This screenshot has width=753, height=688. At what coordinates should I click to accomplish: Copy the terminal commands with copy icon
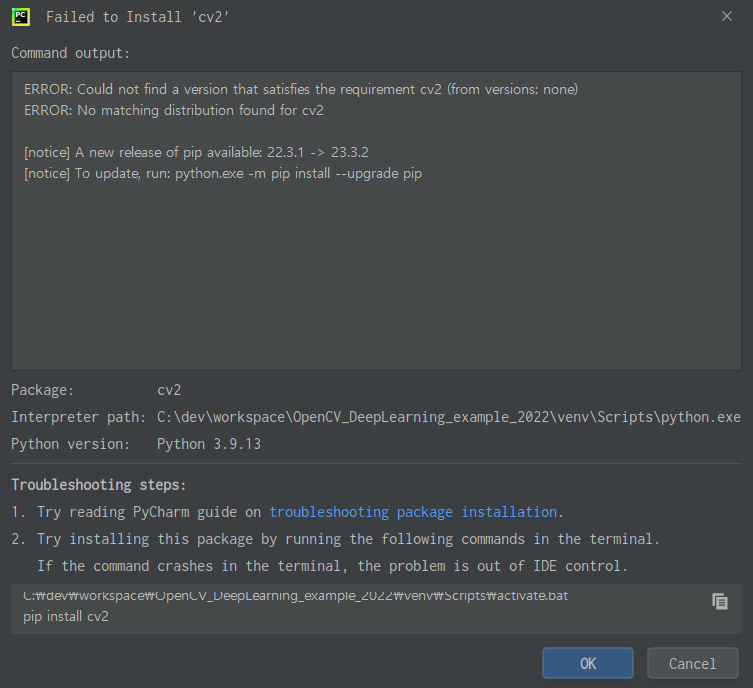click(x=719, y=602)
